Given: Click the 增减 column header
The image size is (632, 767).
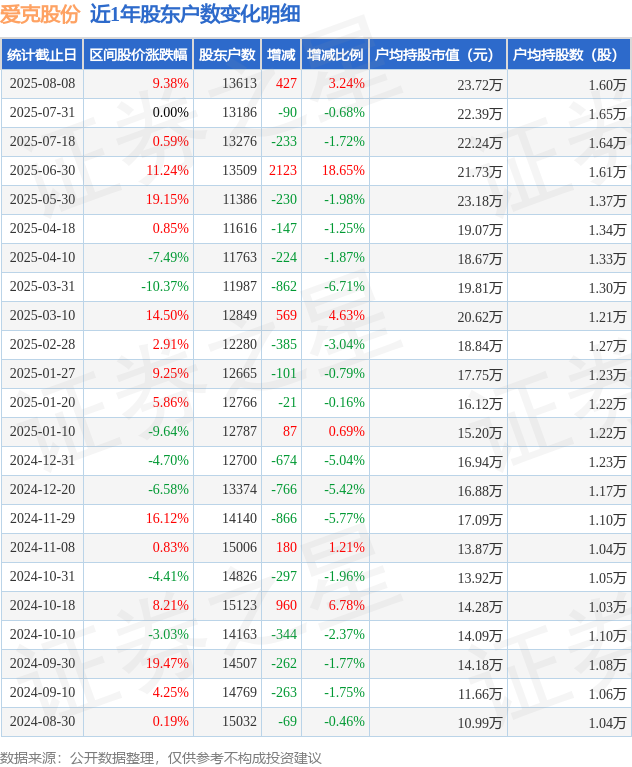Looking at the screenshot, I should point(281,55).
